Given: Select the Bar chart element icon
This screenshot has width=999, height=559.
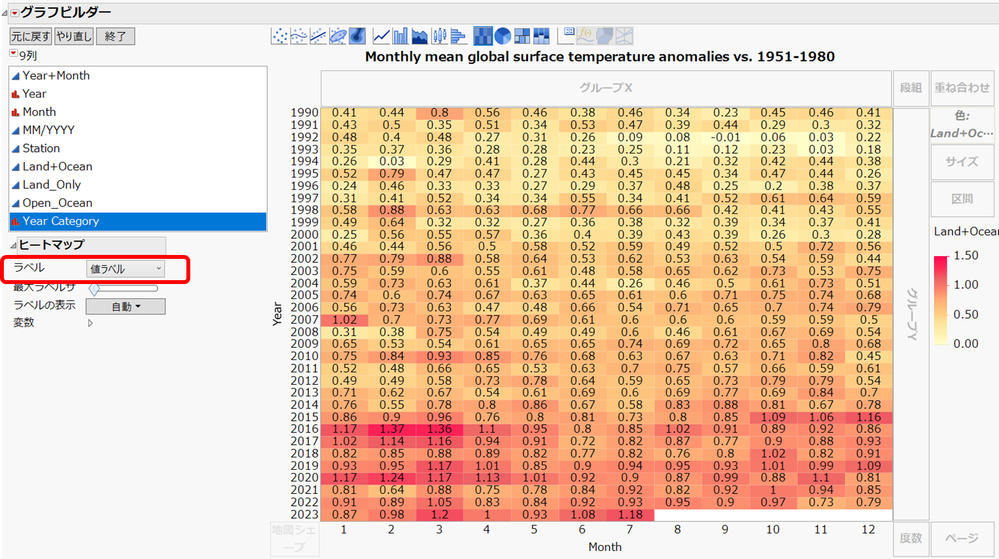Looking at the screenshot, I should pos(400,36).
